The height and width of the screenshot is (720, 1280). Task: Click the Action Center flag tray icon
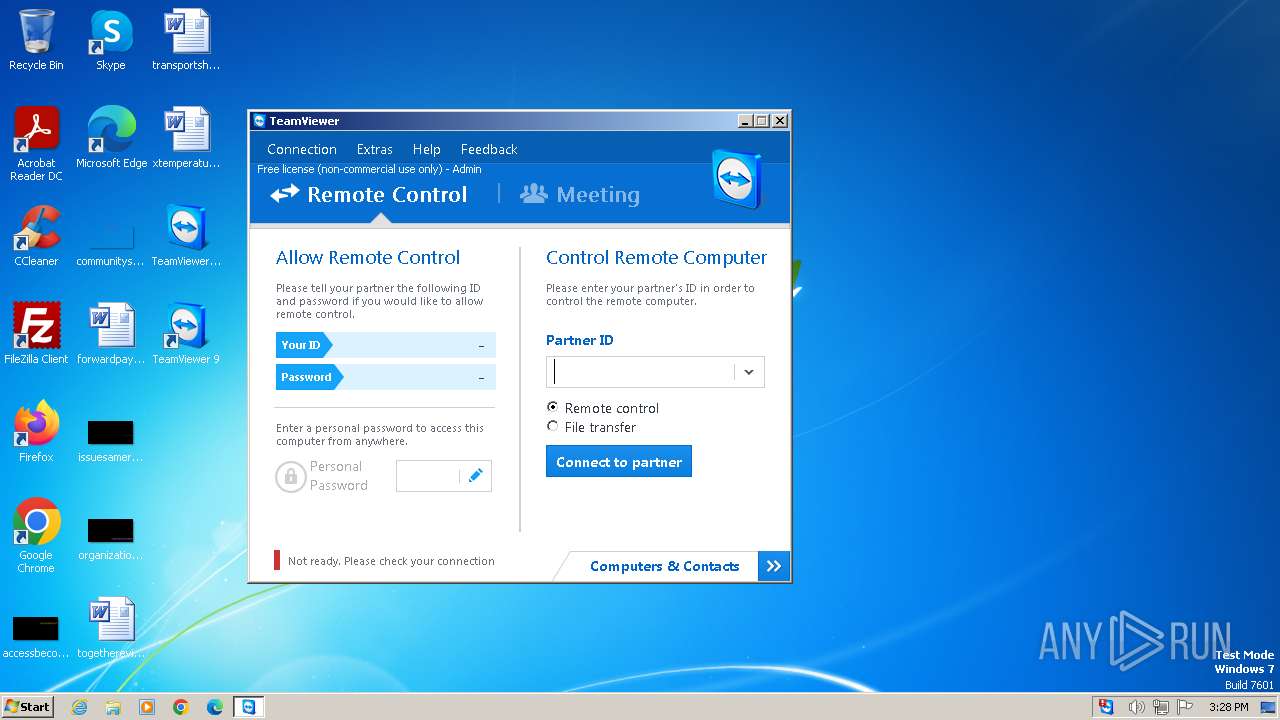pyautogui.click(x=1186, y=707)
